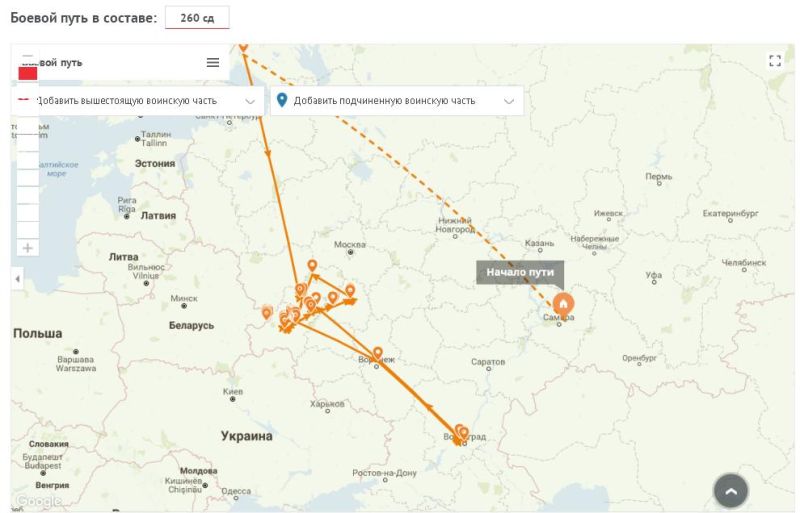Open the hamburger menu in Боевой путь panel

(213, 62)
